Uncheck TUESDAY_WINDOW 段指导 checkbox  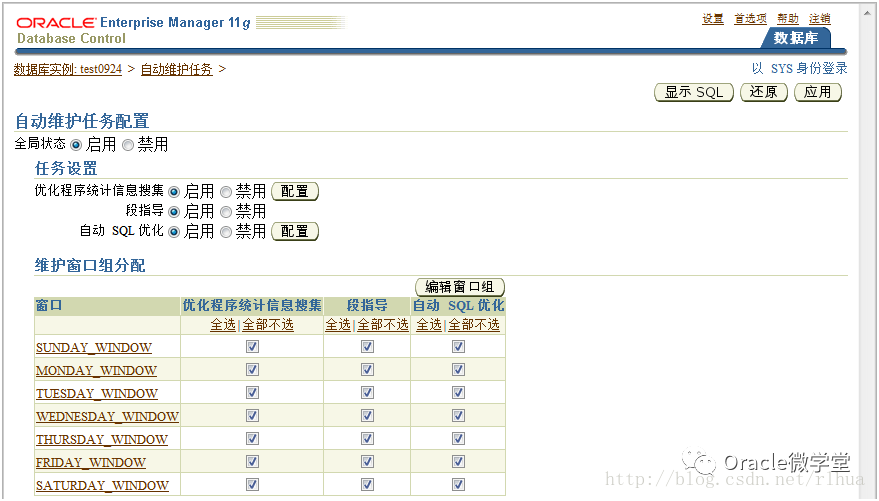(x=367, y=393)
